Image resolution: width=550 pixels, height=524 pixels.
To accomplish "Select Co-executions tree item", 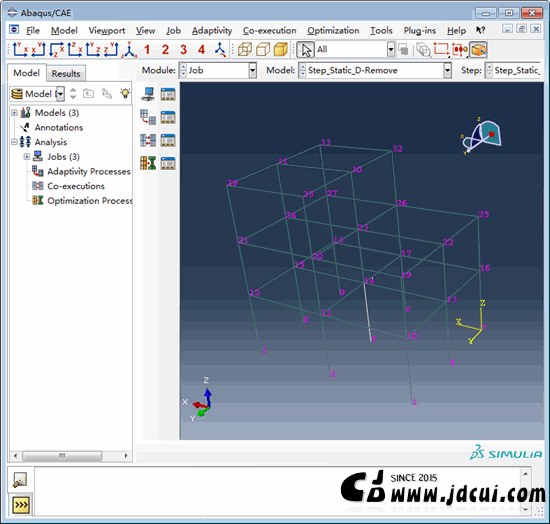I will pos(76,186).
